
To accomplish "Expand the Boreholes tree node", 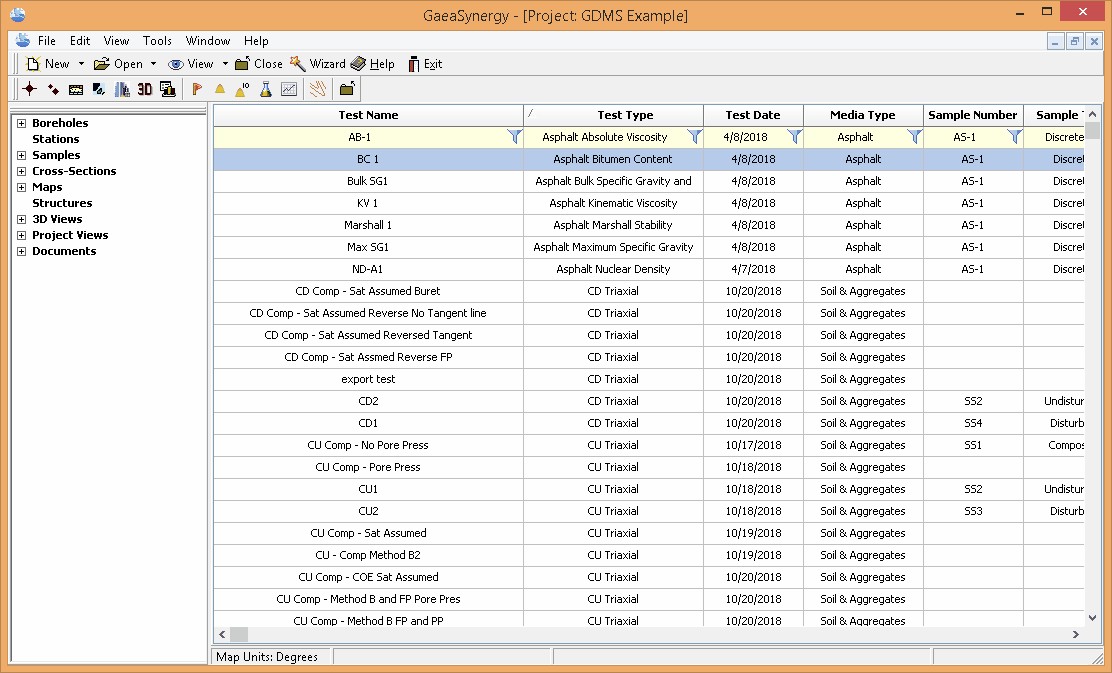I will click(x=22, y=123).
